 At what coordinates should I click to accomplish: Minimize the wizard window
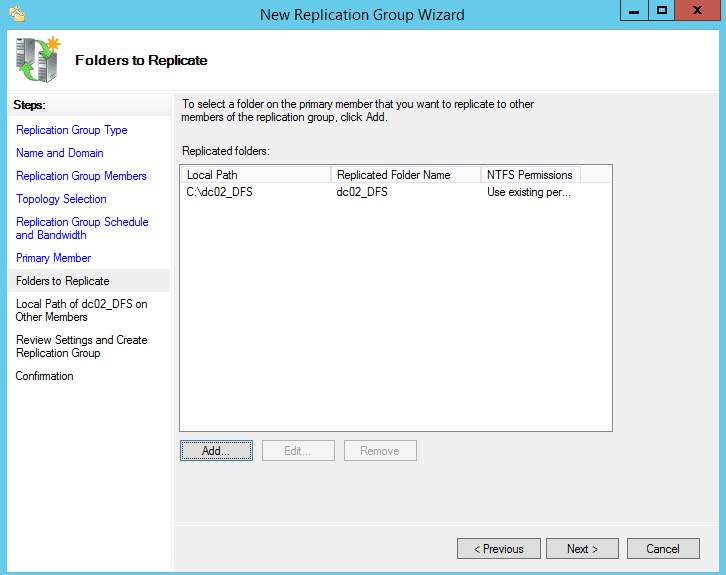click(x=634, y=10)
